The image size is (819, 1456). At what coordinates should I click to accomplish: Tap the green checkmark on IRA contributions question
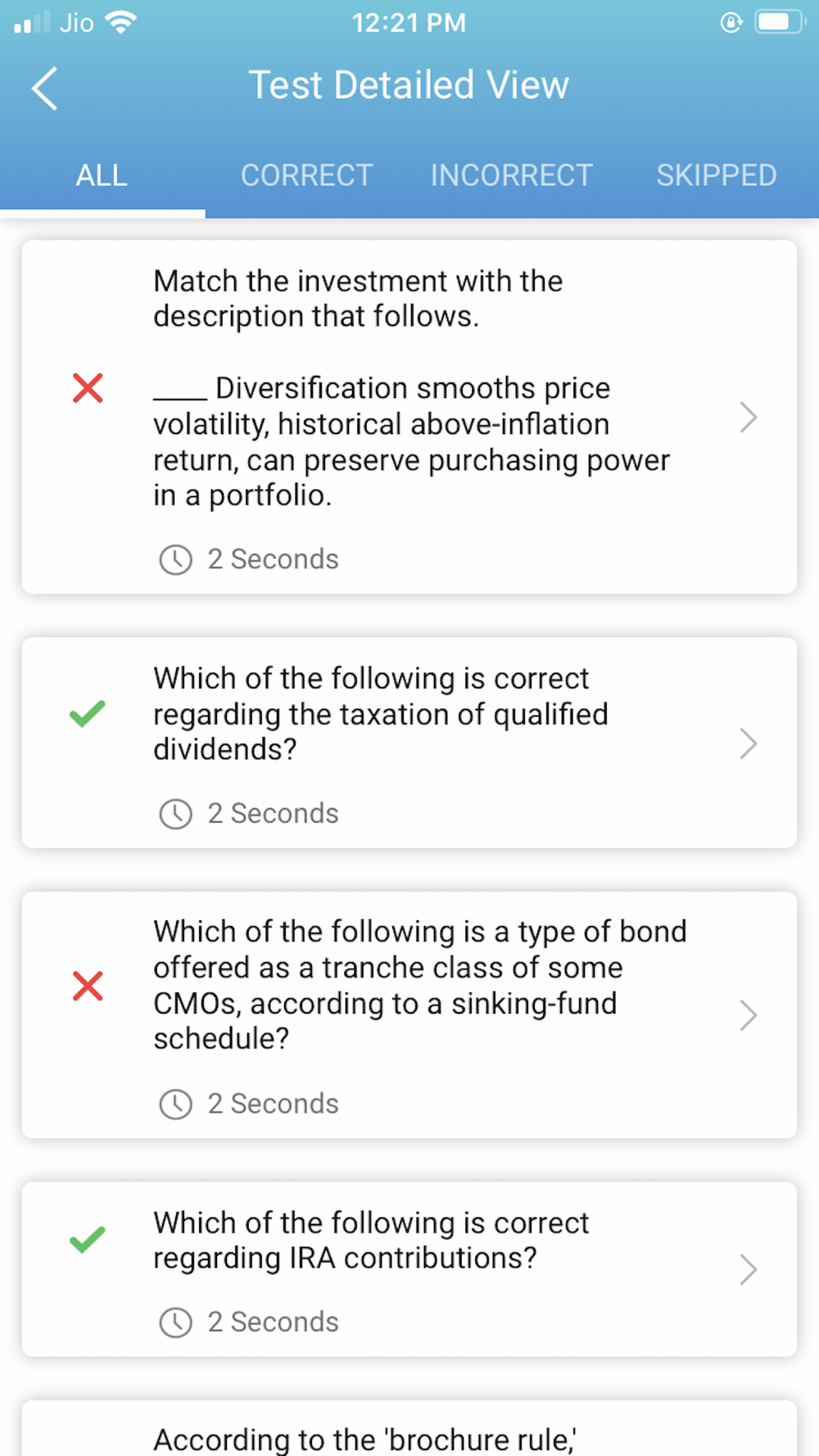tap(88, 1240)
